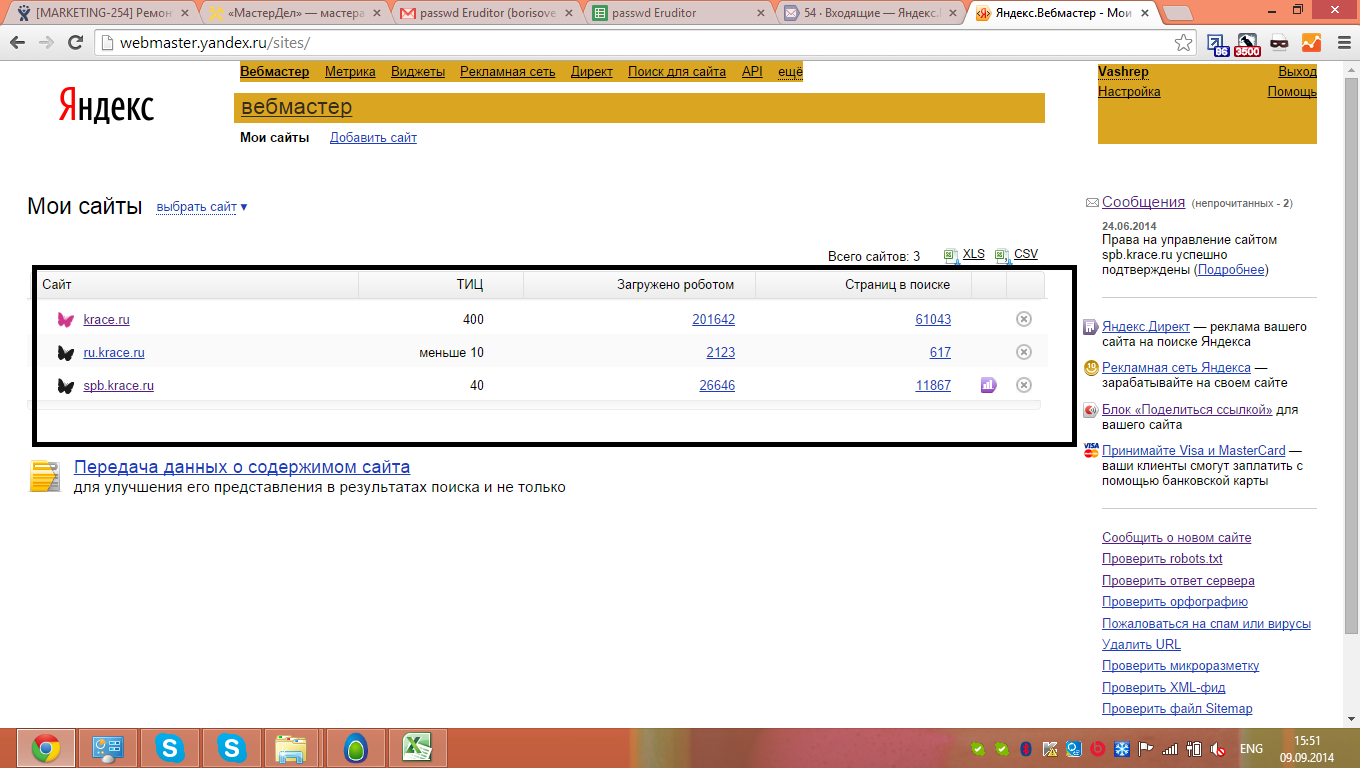This screenshot has width=1360, height=768.
Task: Remove krace.ru using its X icon
Action: coord(1024,319)
